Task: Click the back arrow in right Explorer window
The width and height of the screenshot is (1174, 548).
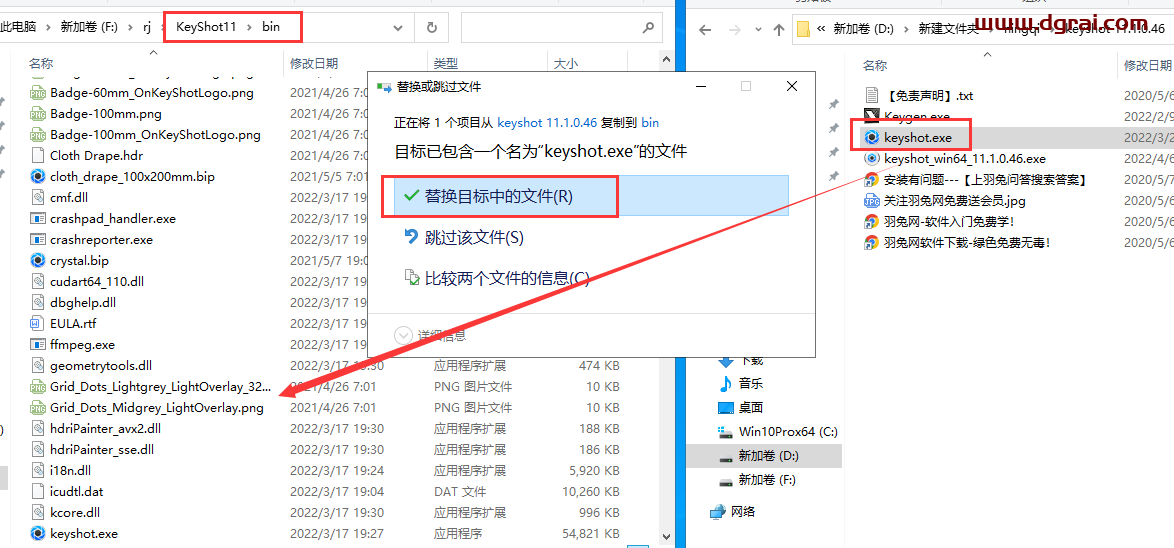Action: pos(705,29)
